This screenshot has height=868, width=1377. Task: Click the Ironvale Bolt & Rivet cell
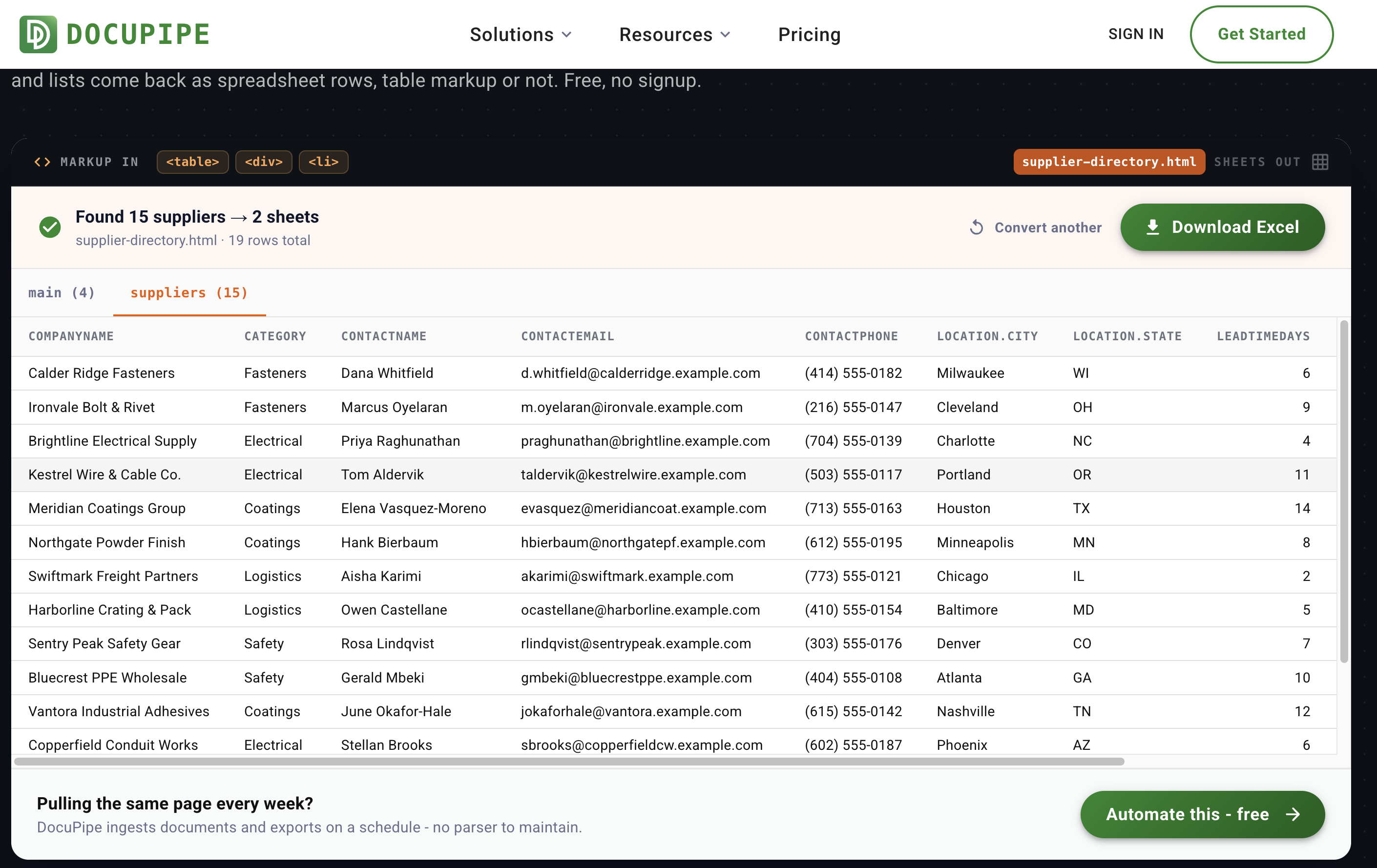coord(91,407)
